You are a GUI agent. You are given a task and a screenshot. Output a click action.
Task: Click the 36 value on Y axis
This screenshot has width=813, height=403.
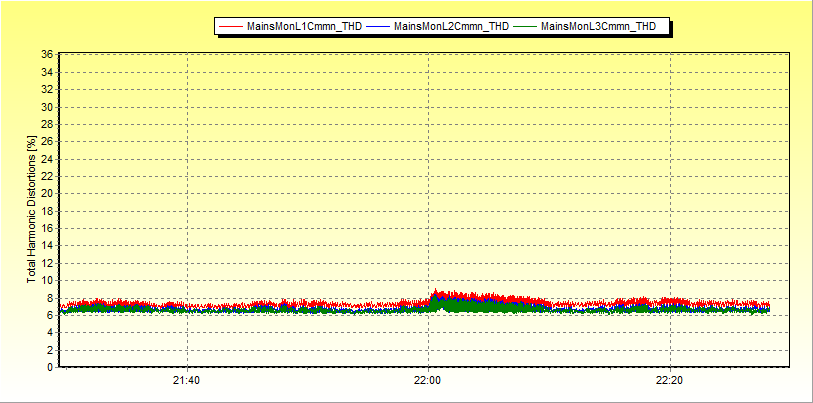[47, 55]
